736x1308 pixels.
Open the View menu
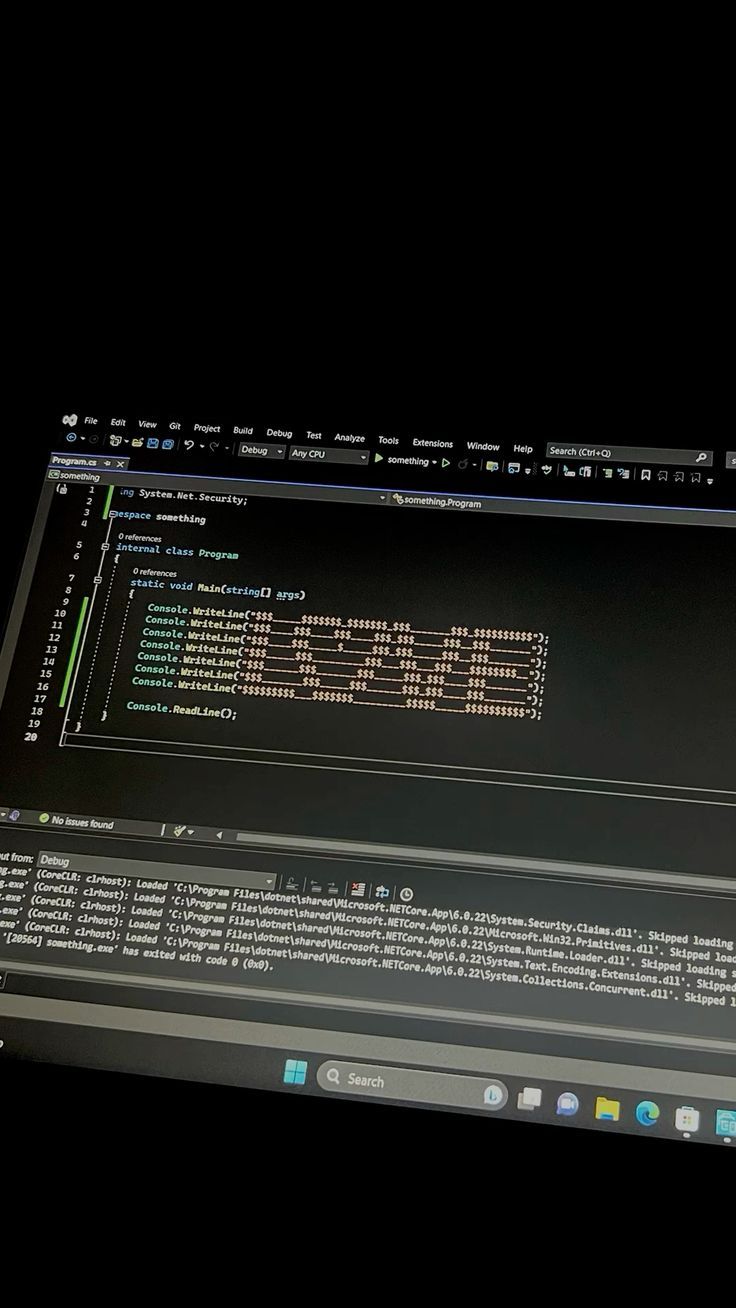pos(147,424)
